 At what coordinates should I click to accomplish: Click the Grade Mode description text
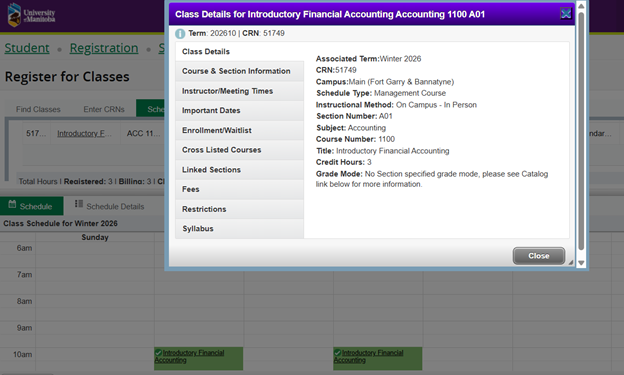[x=432, y=179]
